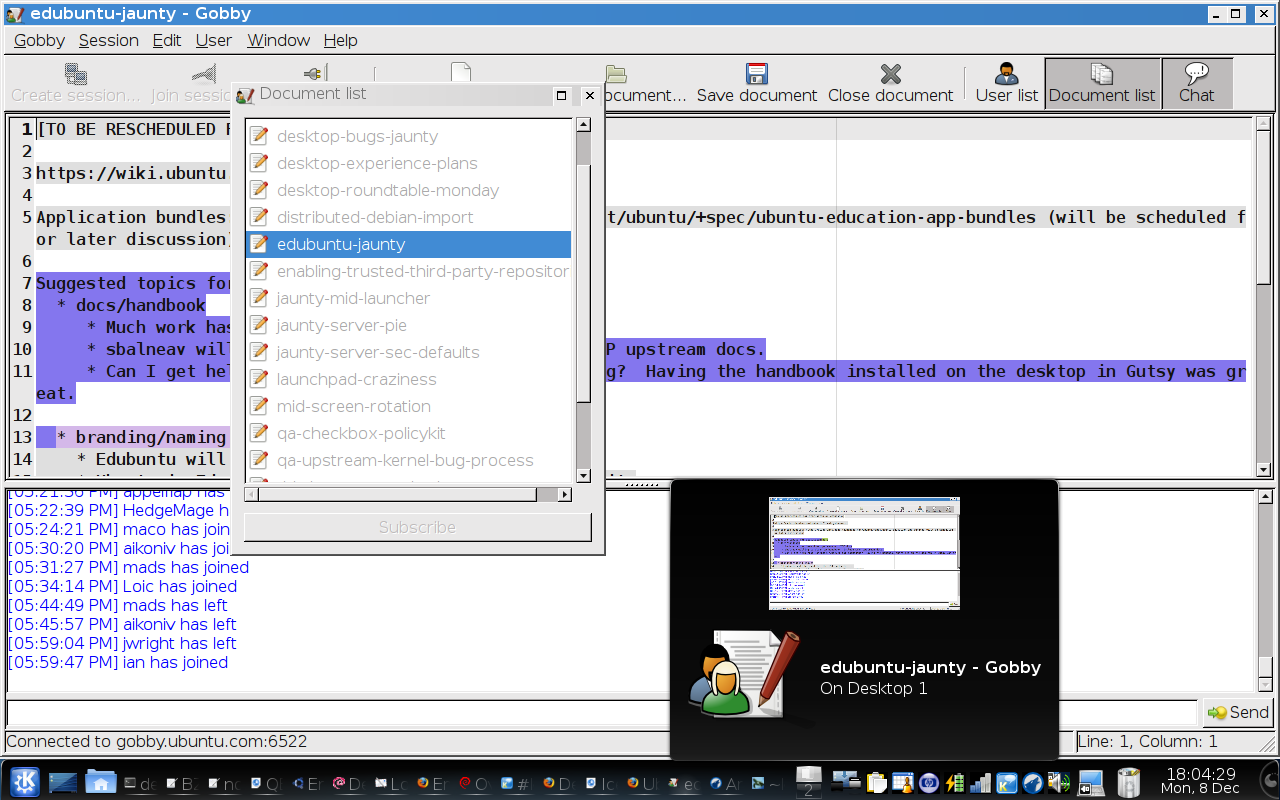This screenshot has width=1280, height=800.
Task: Click editor vertical scrollbar up arrow
Action: [x=1264, y=125]
